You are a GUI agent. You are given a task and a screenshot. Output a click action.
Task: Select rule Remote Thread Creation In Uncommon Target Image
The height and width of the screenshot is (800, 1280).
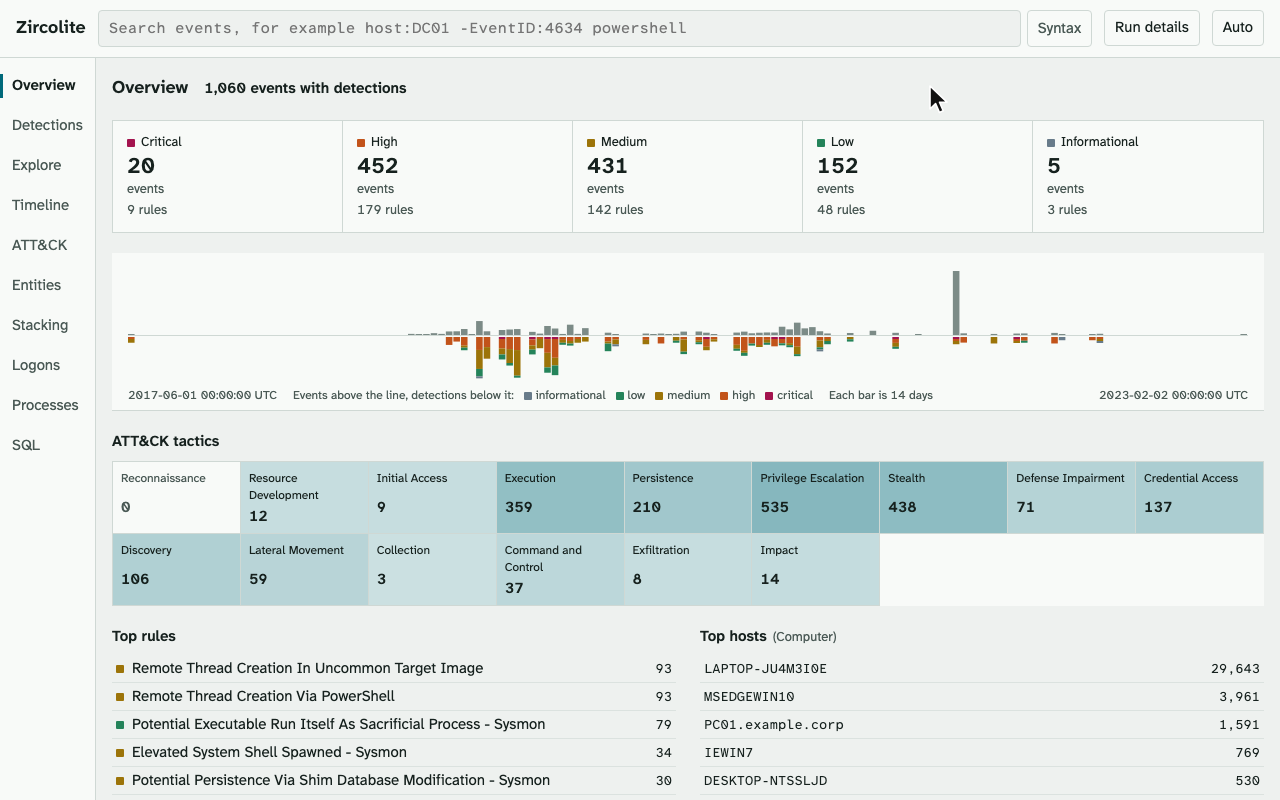[394, 668]
